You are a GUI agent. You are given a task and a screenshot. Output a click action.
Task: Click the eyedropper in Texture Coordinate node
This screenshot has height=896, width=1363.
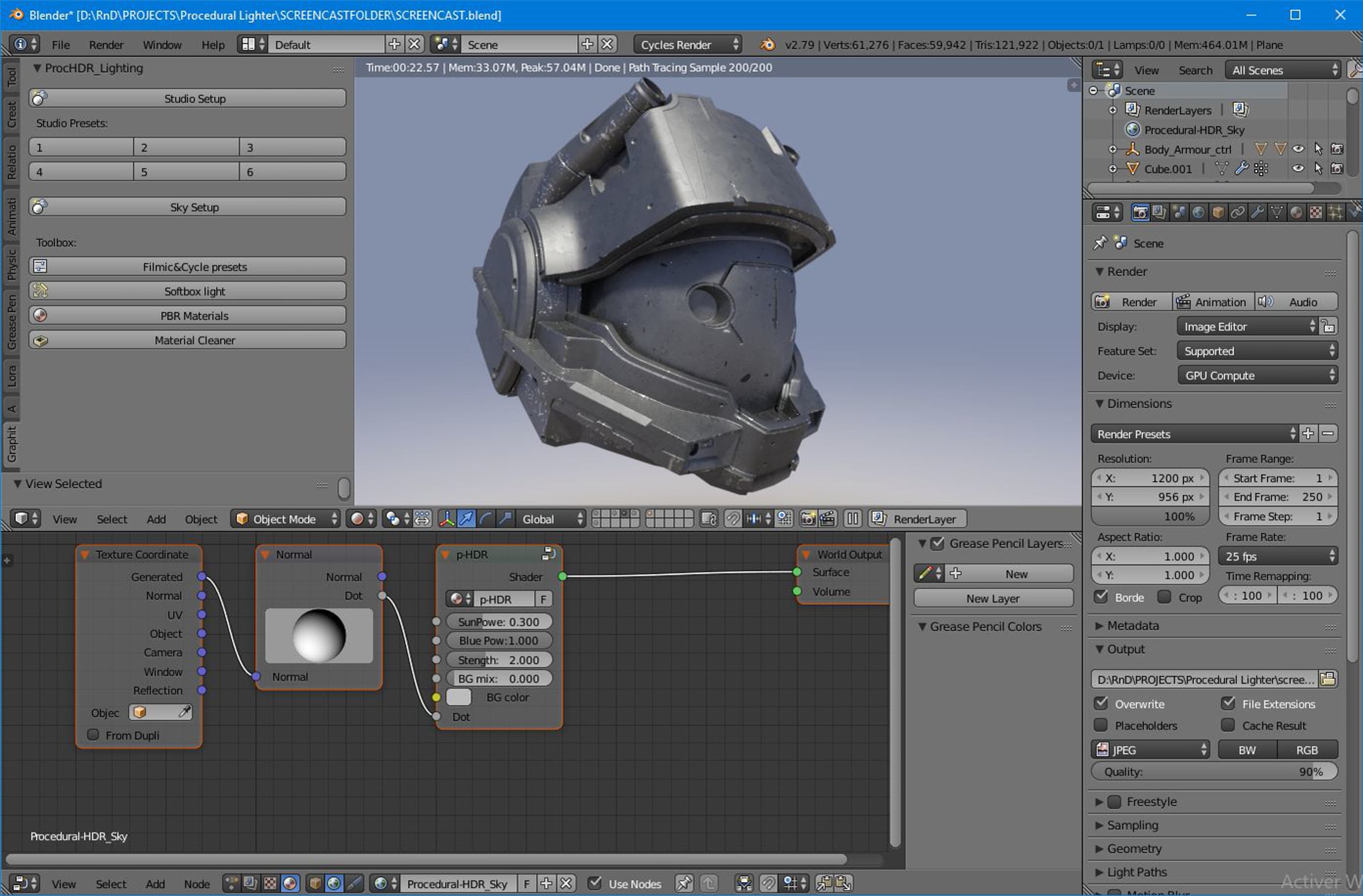(x=185, y=711)
